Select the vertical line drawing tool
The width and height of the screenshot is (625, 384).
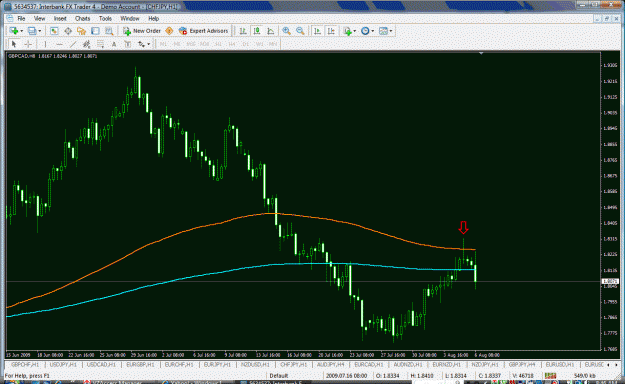tap(45, 44)
